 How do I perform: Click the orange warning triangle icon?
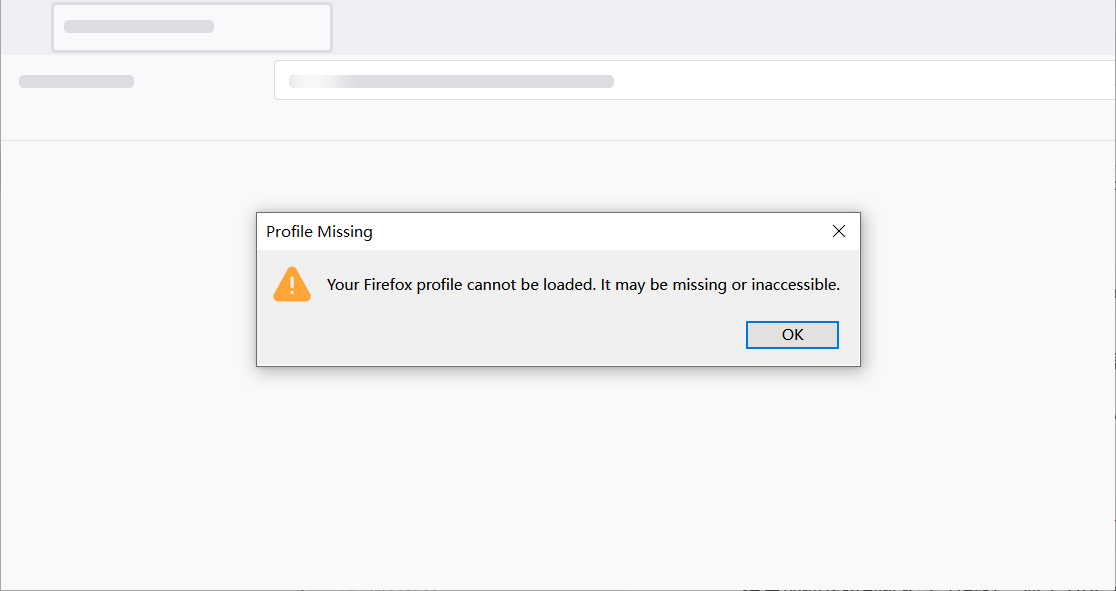(292, 285)
